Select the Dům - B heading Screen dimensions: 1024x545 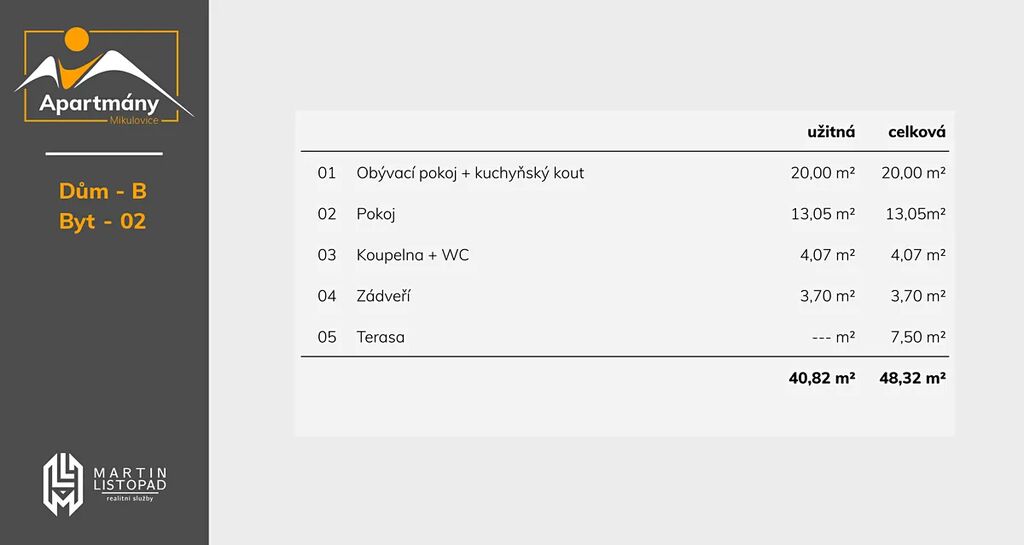coord(103,191)
